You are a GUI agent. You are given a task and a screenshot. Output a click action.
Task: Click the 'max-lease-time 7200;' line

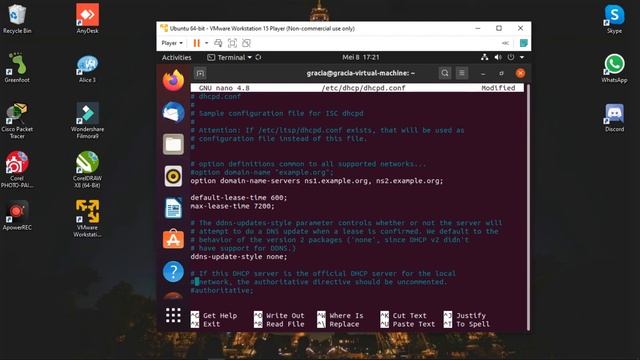[x=232, y=206]
